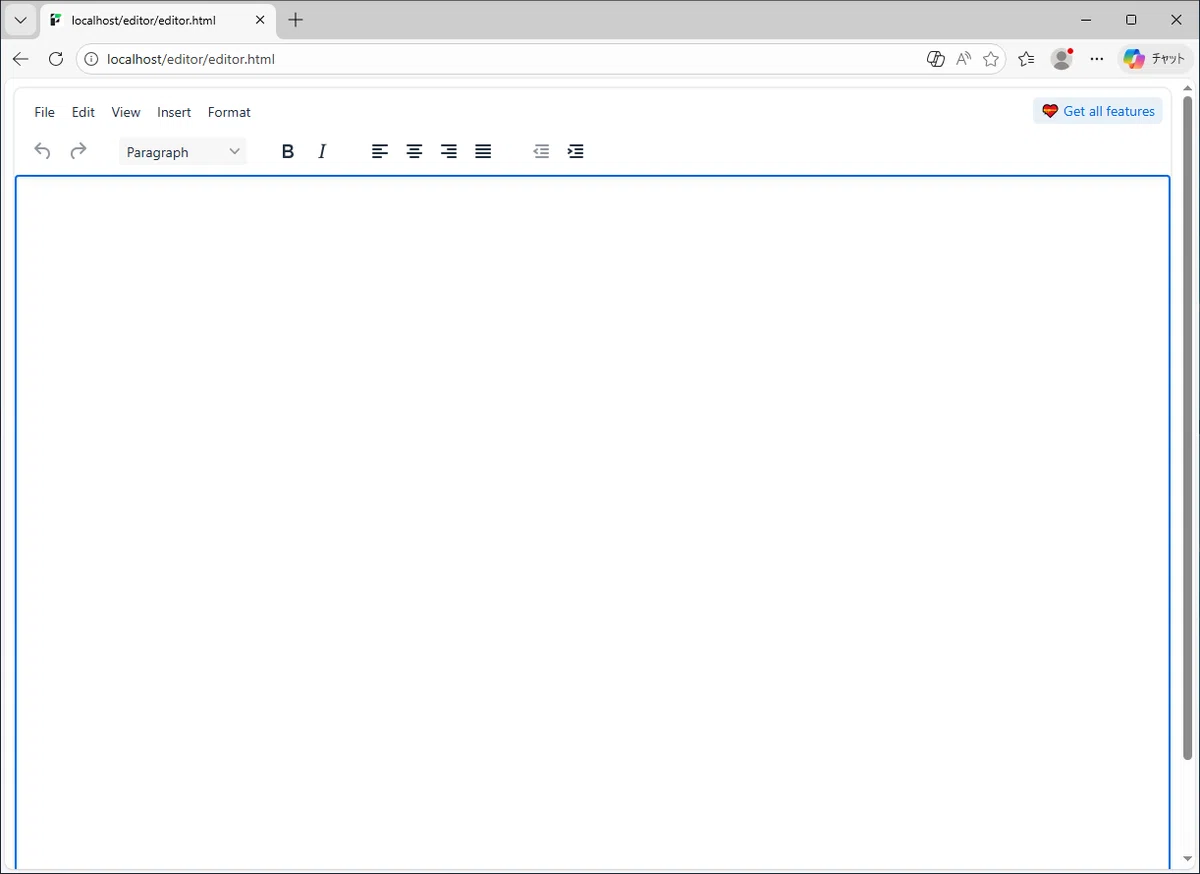Open a new browser tab
This screenshot has height=874, width=1200.
[x=296, y=20]
